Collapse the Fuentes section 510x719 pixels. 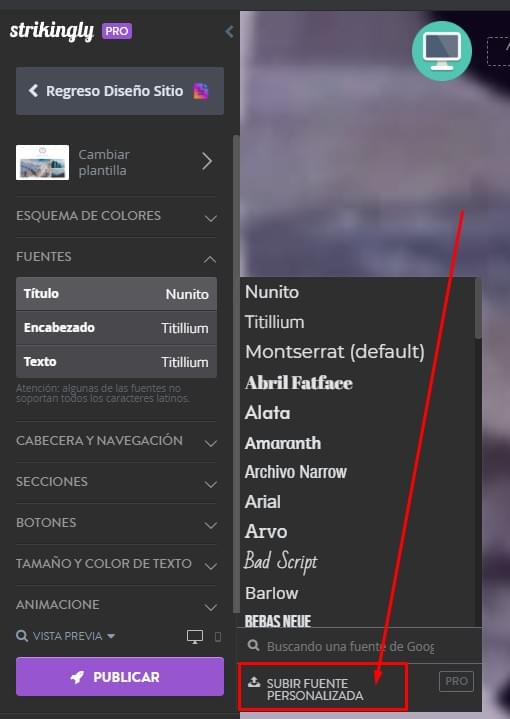pos(116,257)
